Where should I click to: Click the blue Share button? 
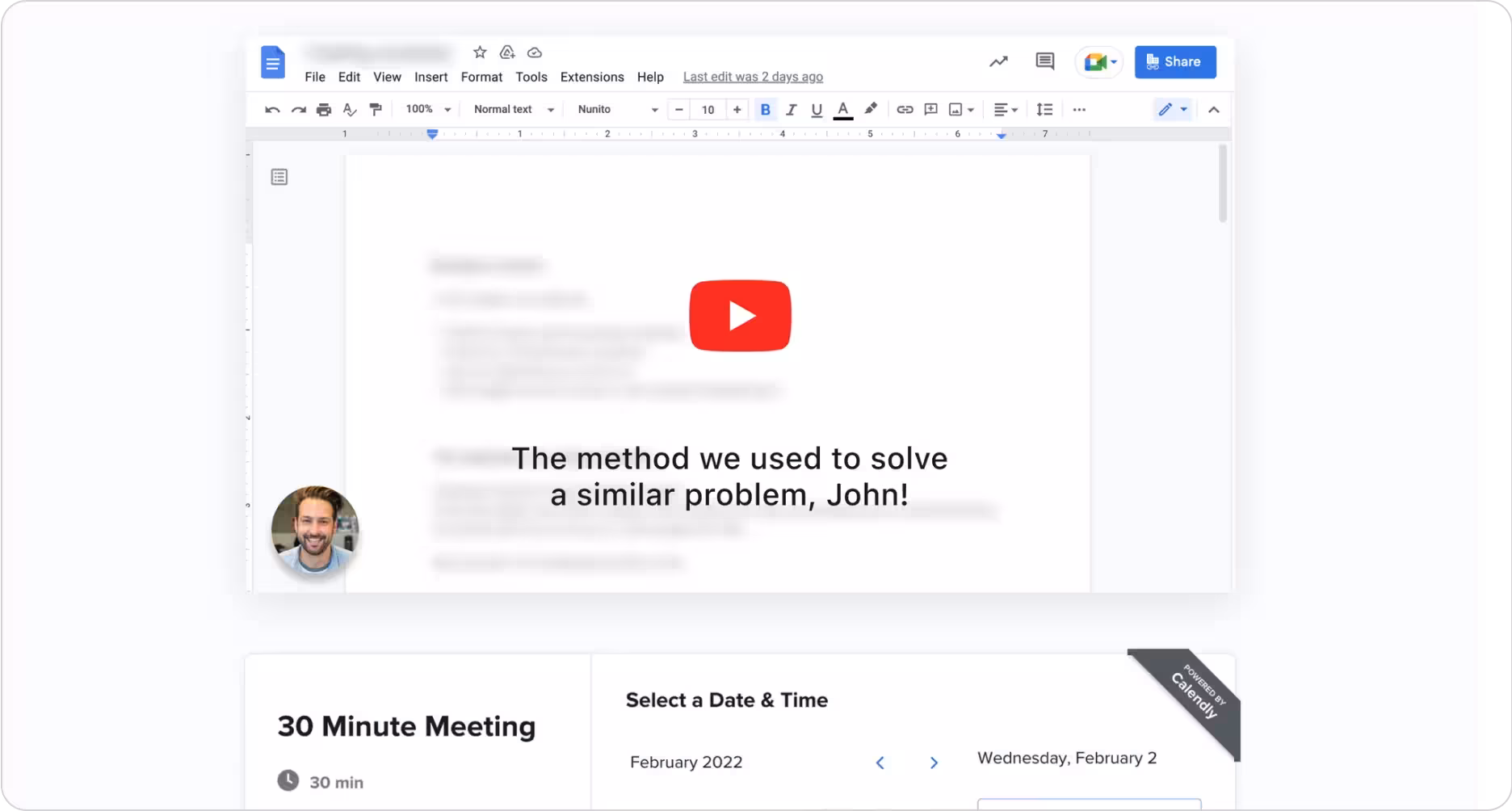coord(1174,62)
